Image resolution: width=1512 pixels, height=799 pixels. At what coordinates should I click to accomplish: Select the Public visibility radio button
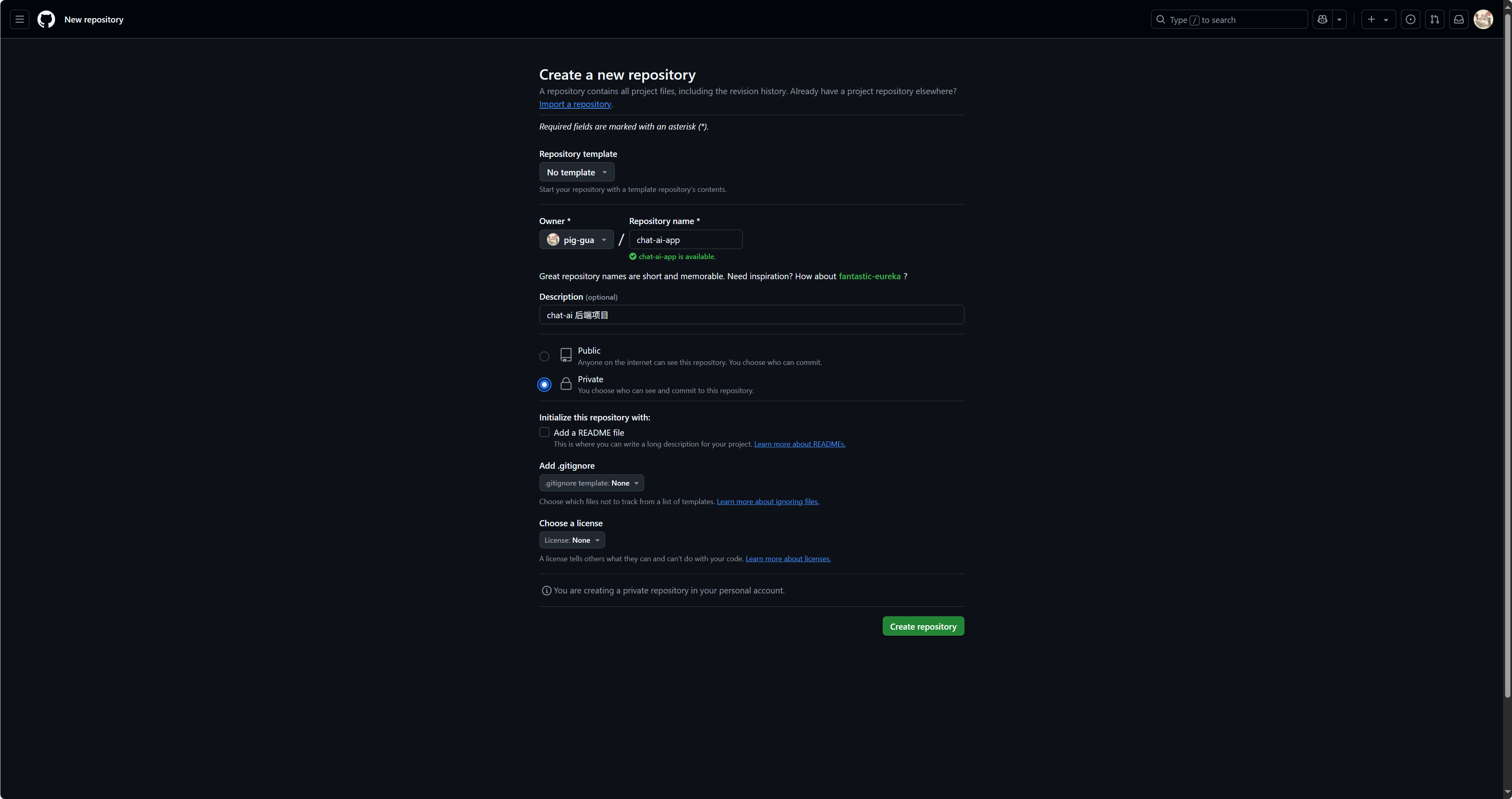[544, 356]
